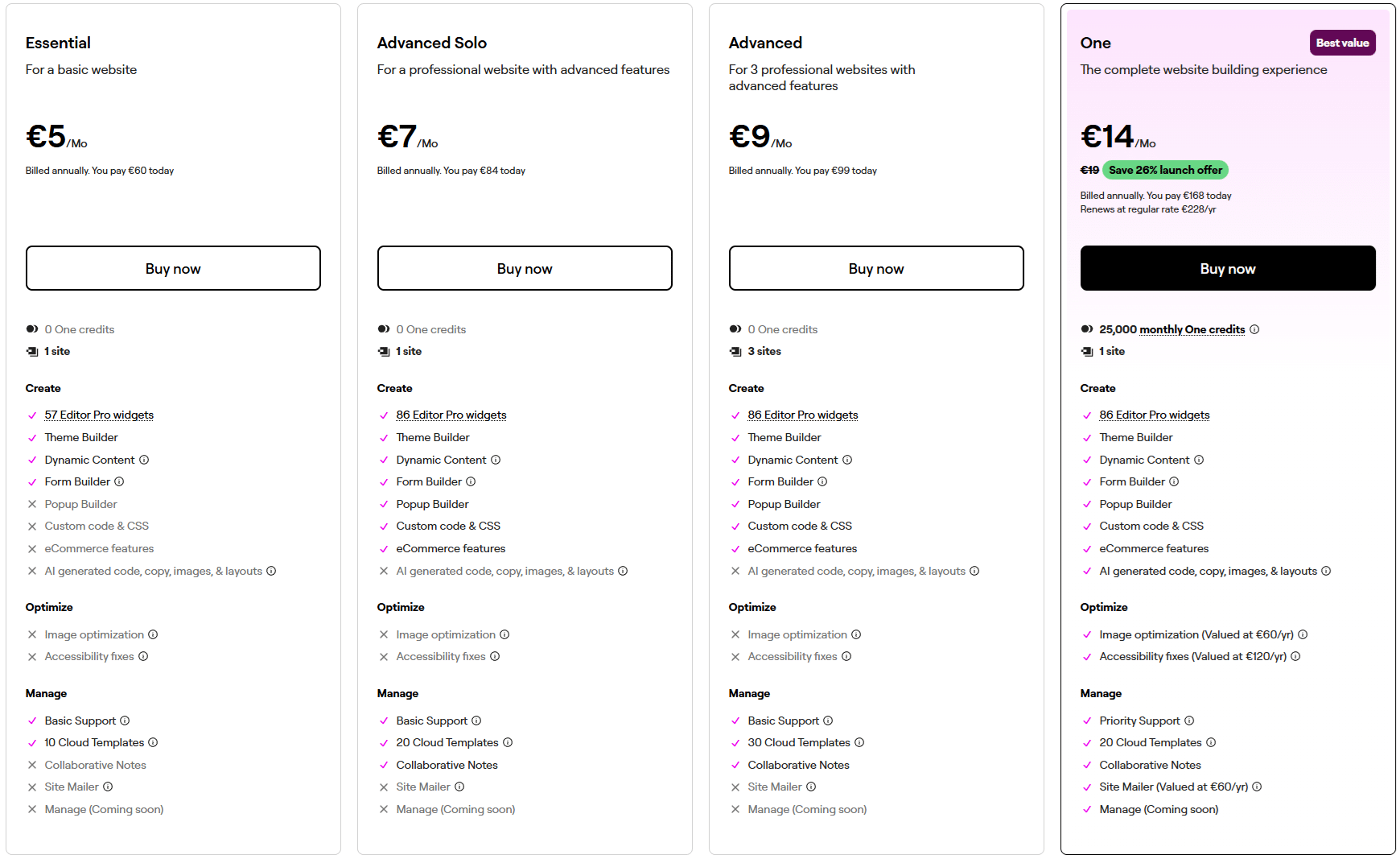Click info icon beside Essential Dynamic Content
Image resolution: width=1400 pixels, height=859 pixels.
pyautogui.click(x=144, y=460)
